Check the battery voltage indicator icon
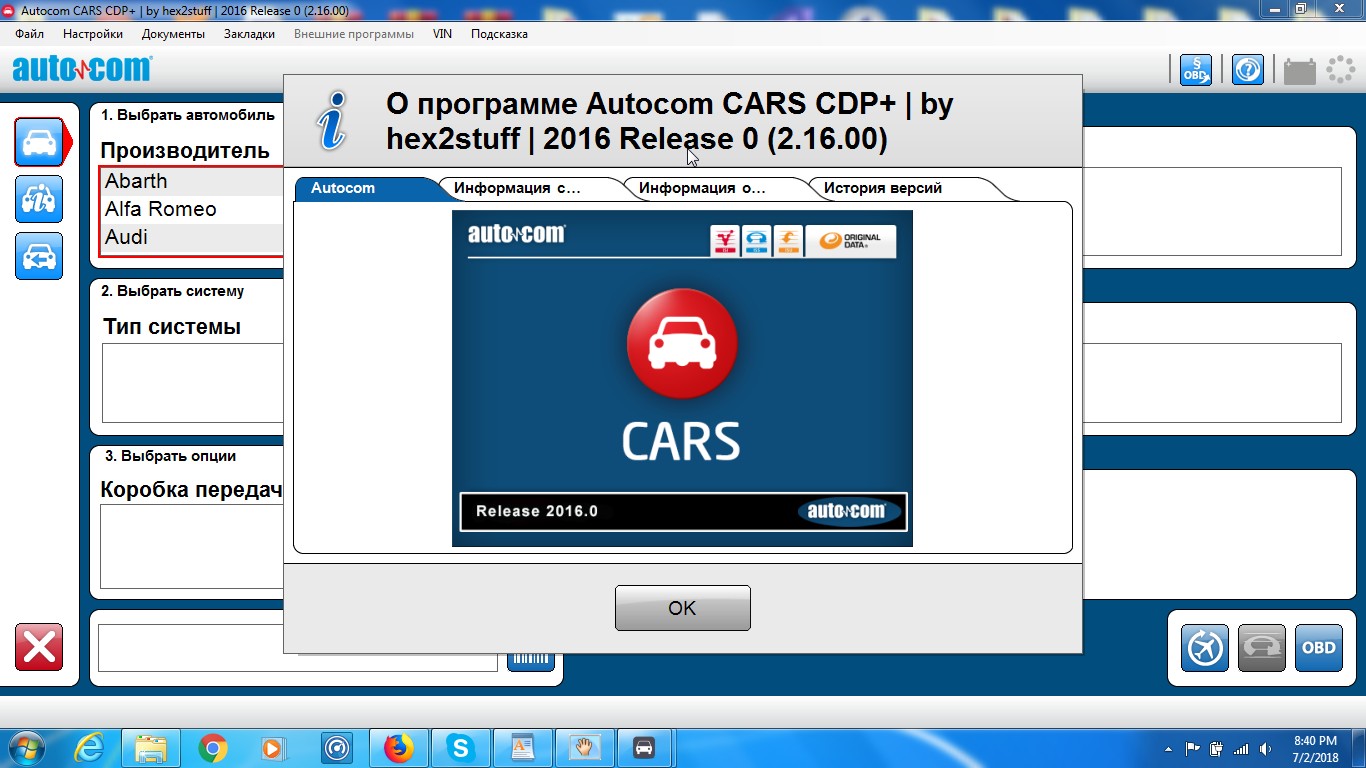Screen dimensions: 1366x768 click(1300, 70)
